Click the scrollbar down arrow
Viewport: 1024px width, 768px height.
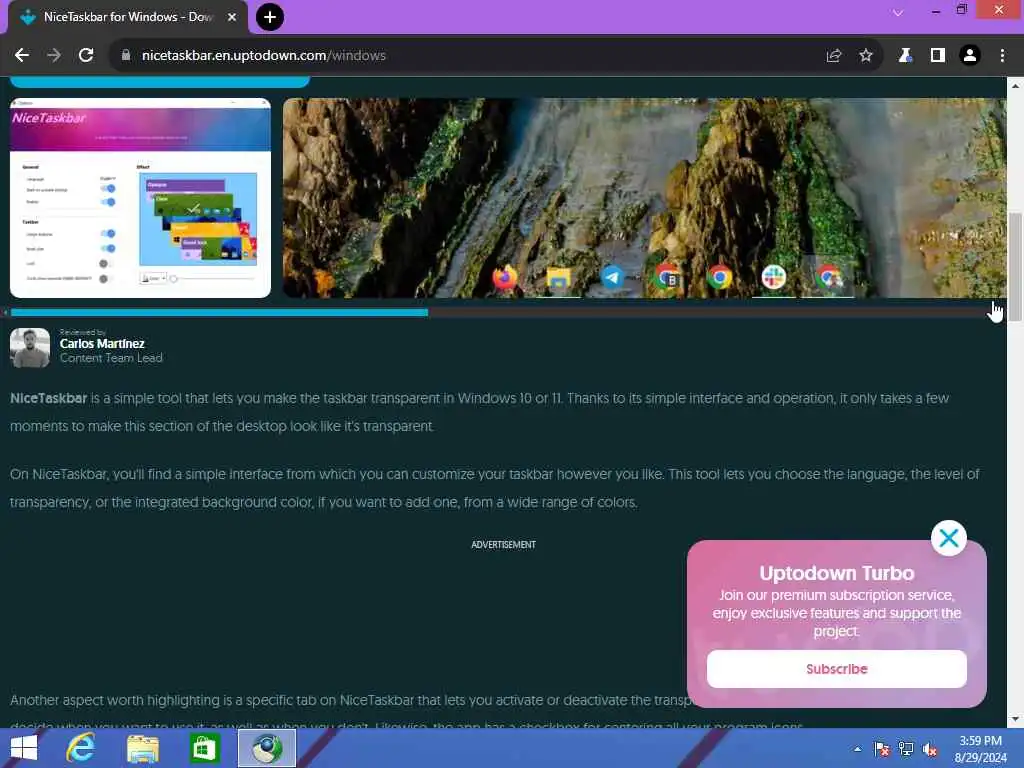(x=1015, y=719)
